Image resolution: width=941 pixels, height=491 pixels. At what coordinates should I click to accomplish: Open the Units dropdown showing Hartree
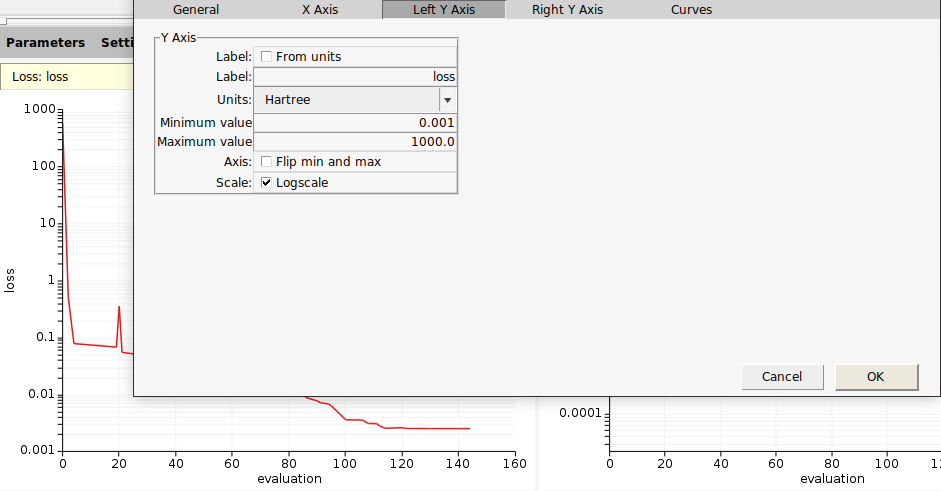click(x=346, y=100)
